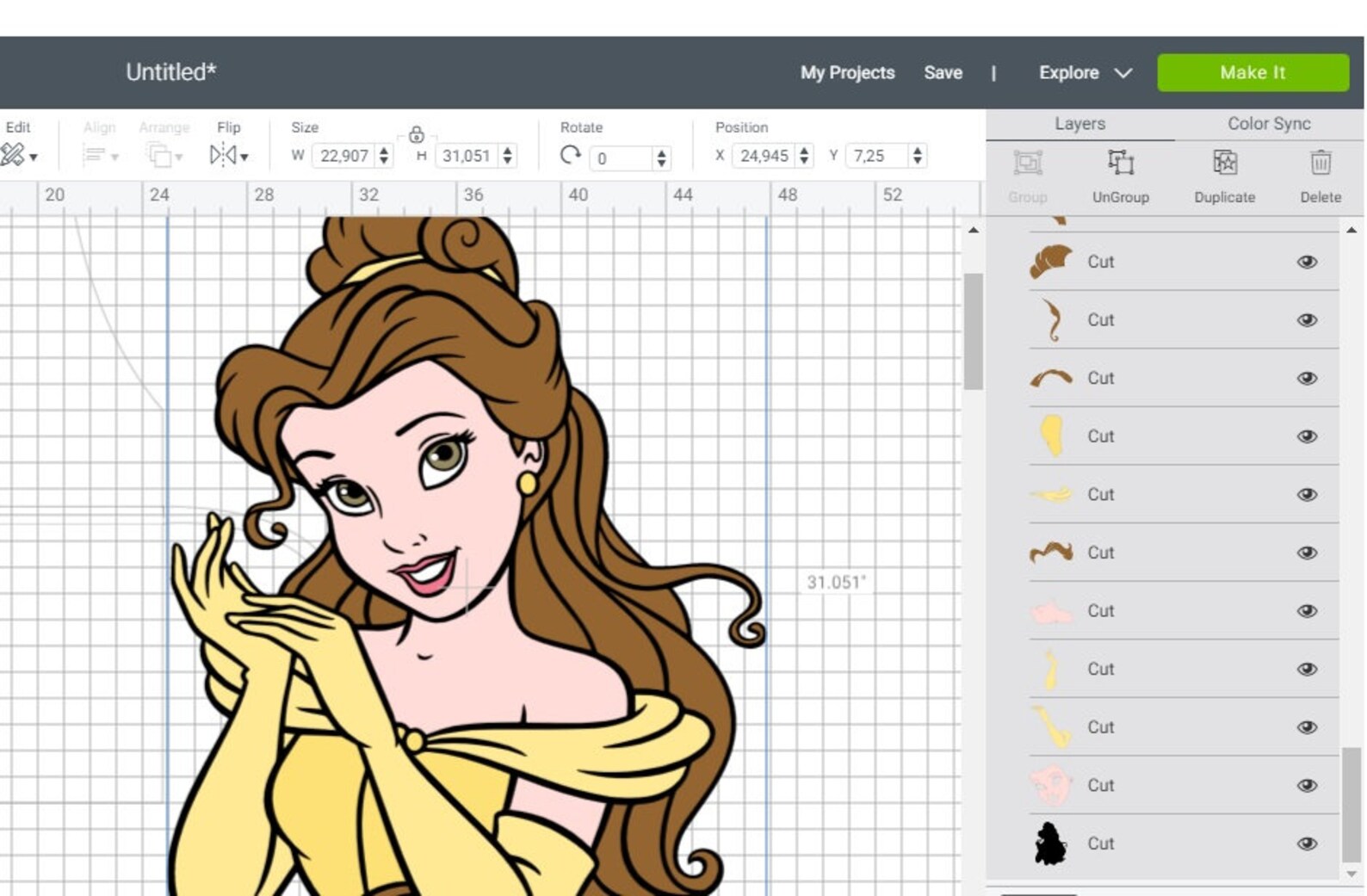The image size is (1367, 896).
Task: Open the Flip dropdown
Action: [x=229, y=155]
